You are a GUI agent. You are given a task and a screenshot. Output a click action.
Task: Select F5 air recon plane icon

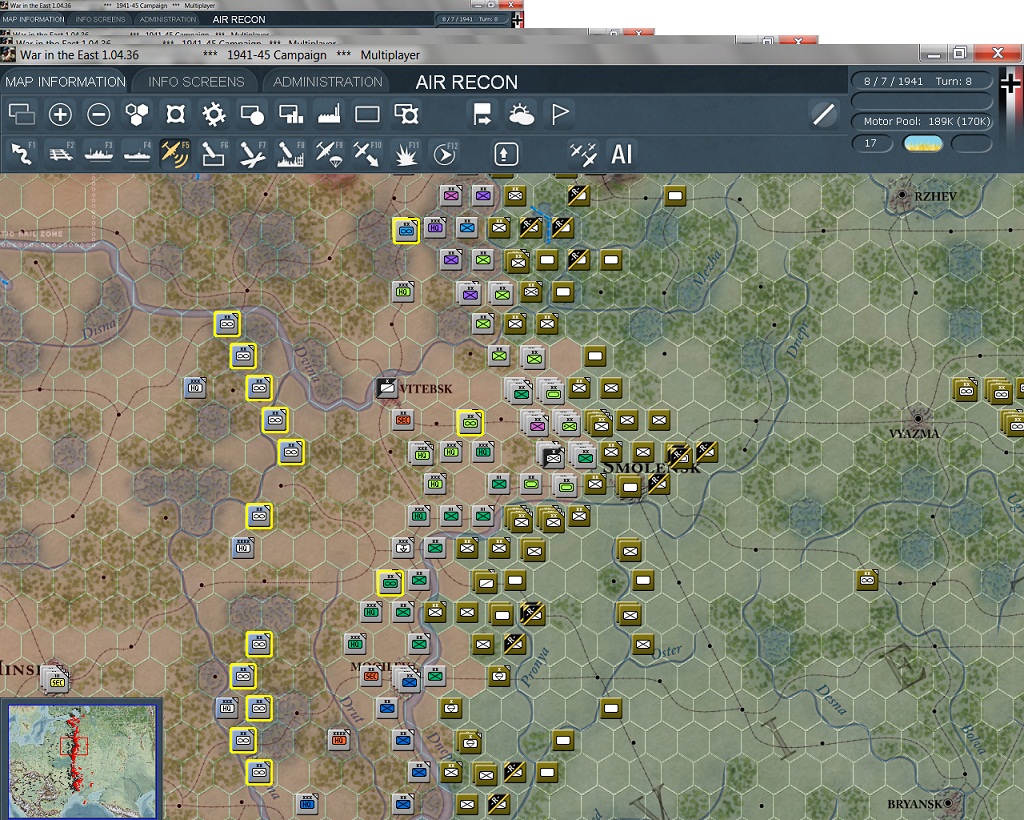(x=175, y=154)
